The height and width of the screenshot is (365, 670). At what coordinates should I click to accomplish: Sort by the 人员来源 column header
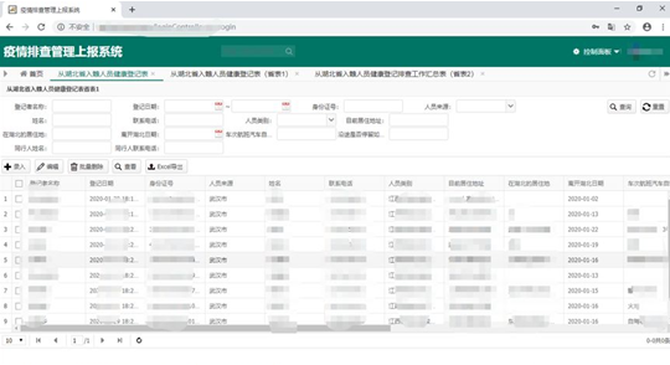(221, 183)
